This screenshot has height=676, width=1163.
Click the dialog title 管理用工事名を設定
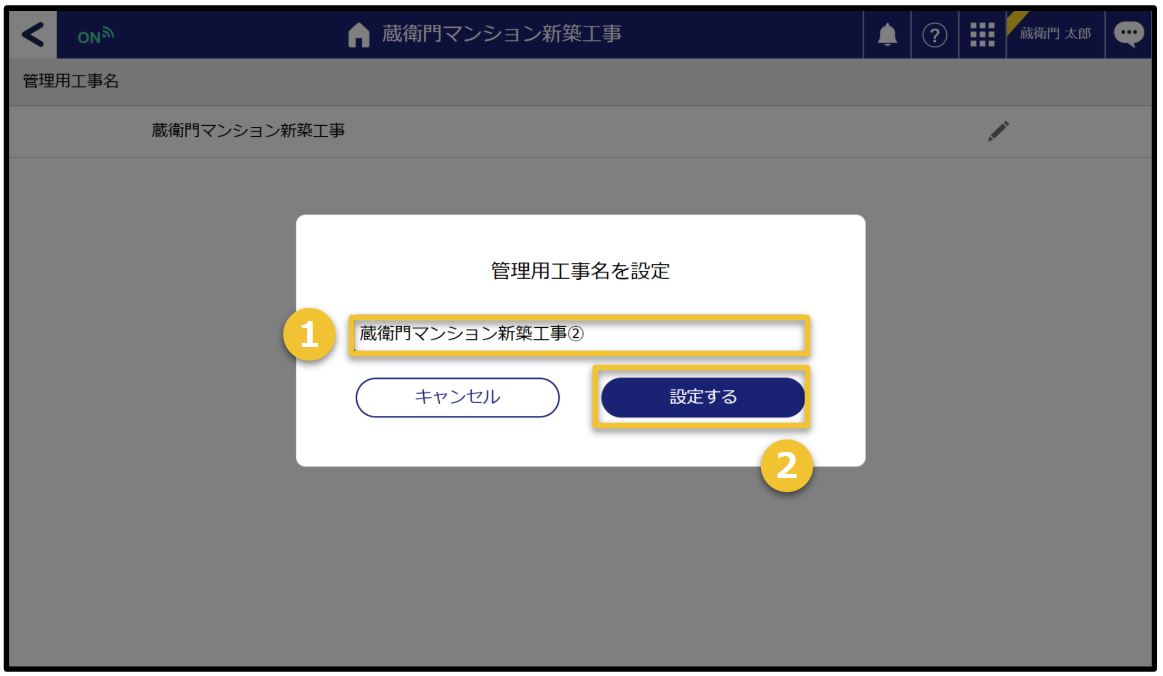[580, 271]
